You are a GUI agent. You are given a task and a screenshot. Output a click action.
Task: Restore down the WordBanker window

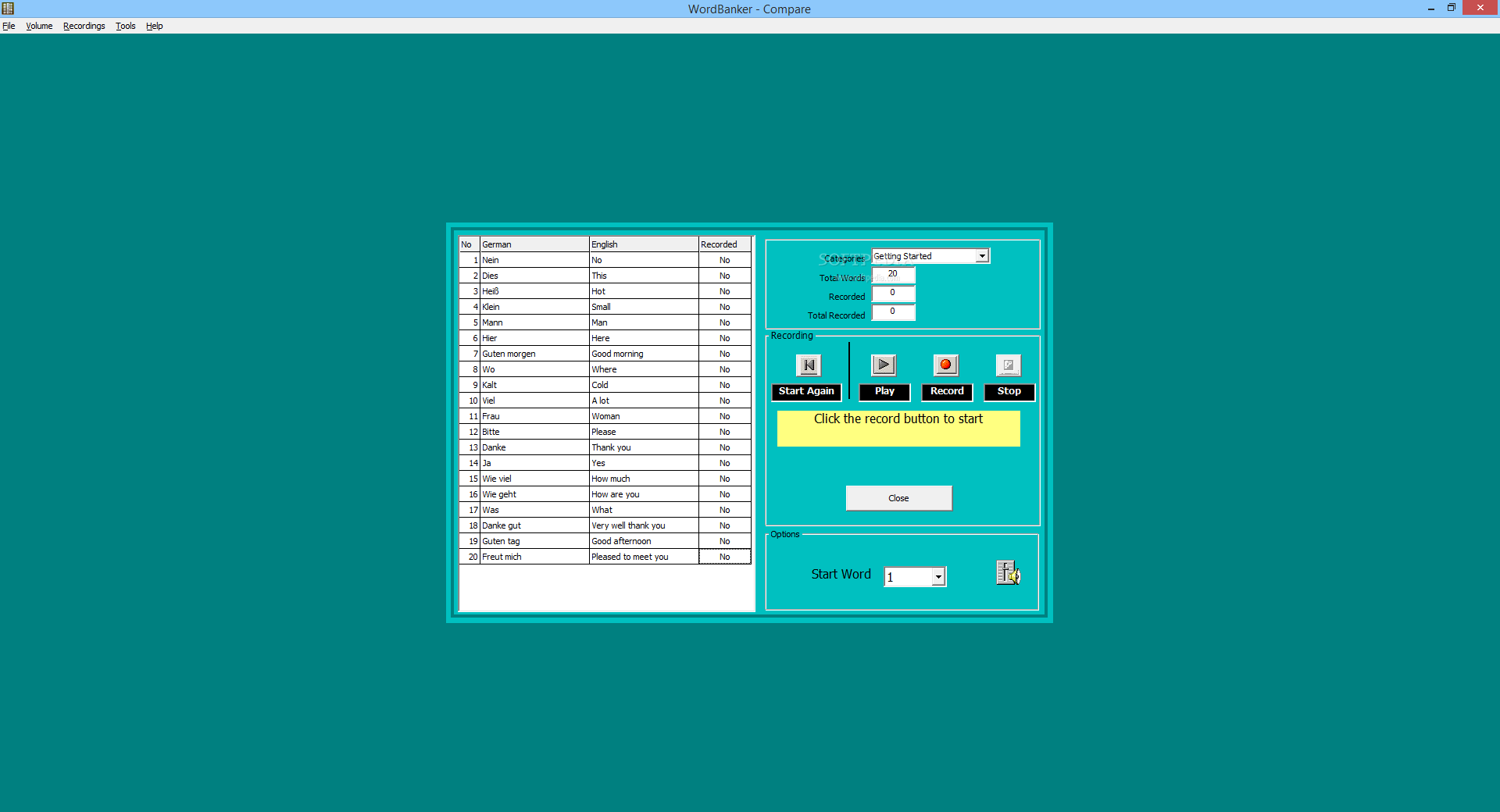pyautogui.click(x=1451, y=8)
